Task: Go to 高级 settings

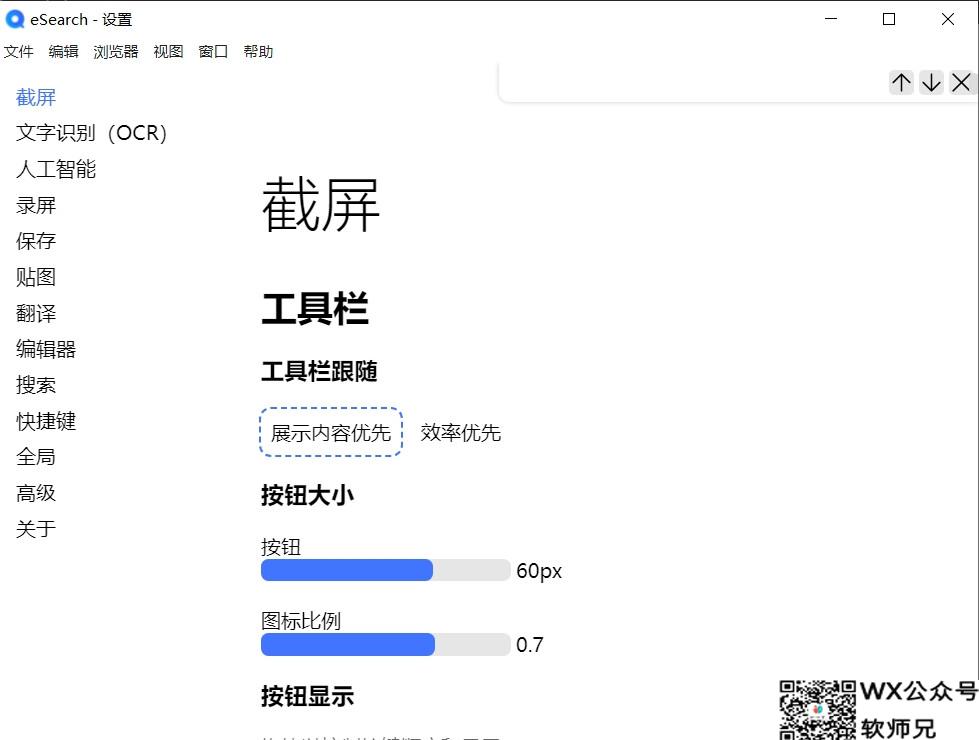Action: tap(36, 493)
